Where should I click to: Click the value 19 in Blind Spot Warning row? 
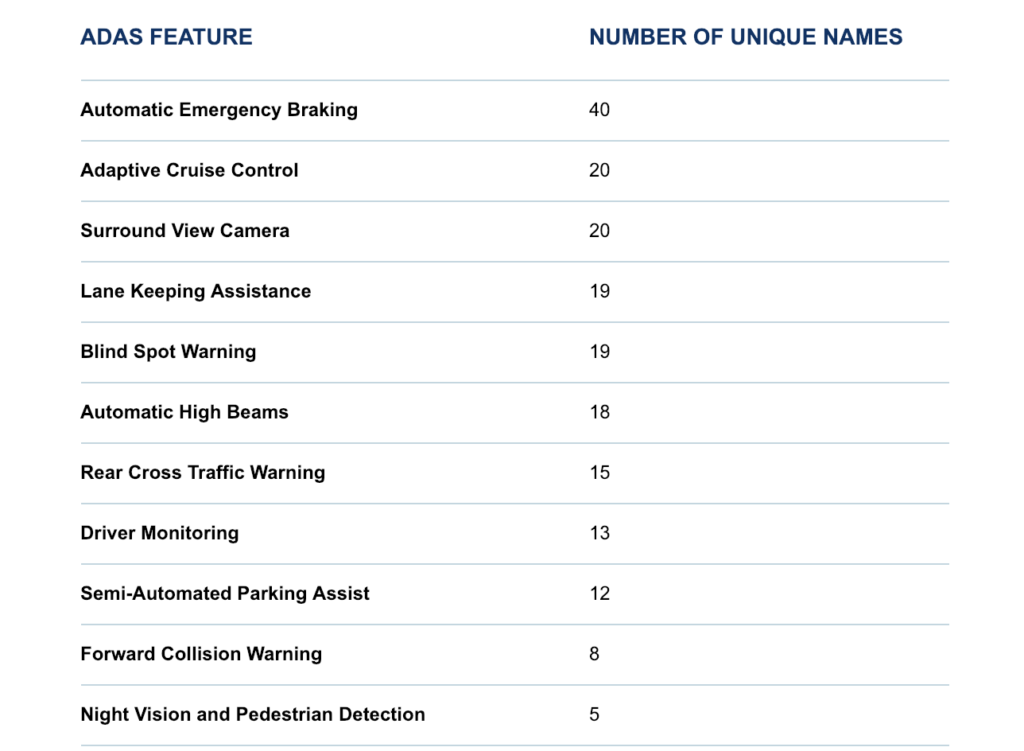point(600,352)
